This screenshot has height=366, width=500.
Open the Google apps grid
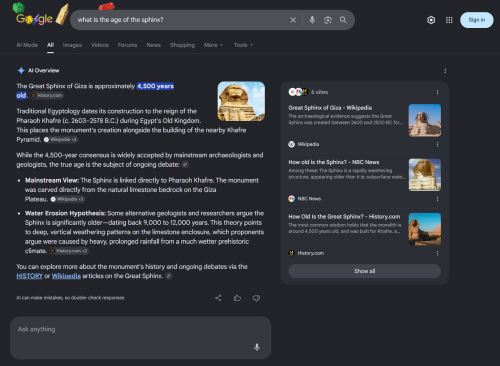(449, 20)
